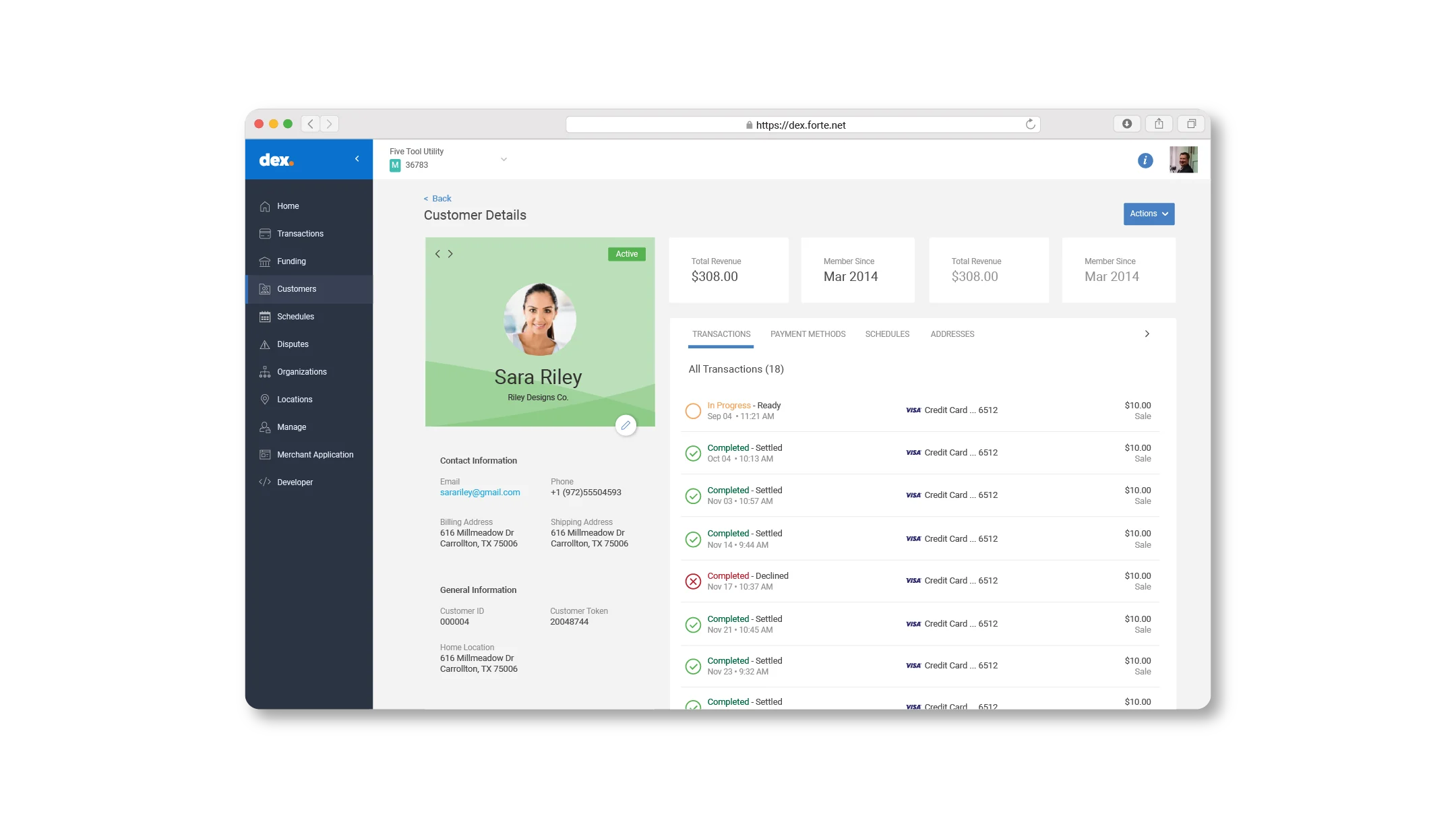Open the Actions dropdown menu
This screenshot has width=1456, height=818.
(x=1148, y=214)
